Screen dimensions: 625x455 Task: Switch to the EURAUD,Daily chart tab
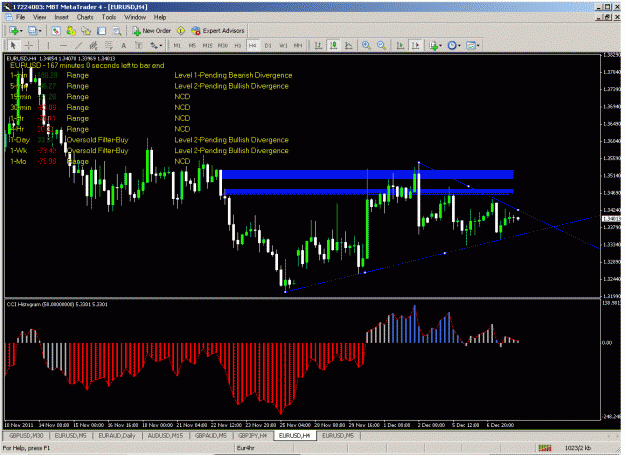pos(117,435)
